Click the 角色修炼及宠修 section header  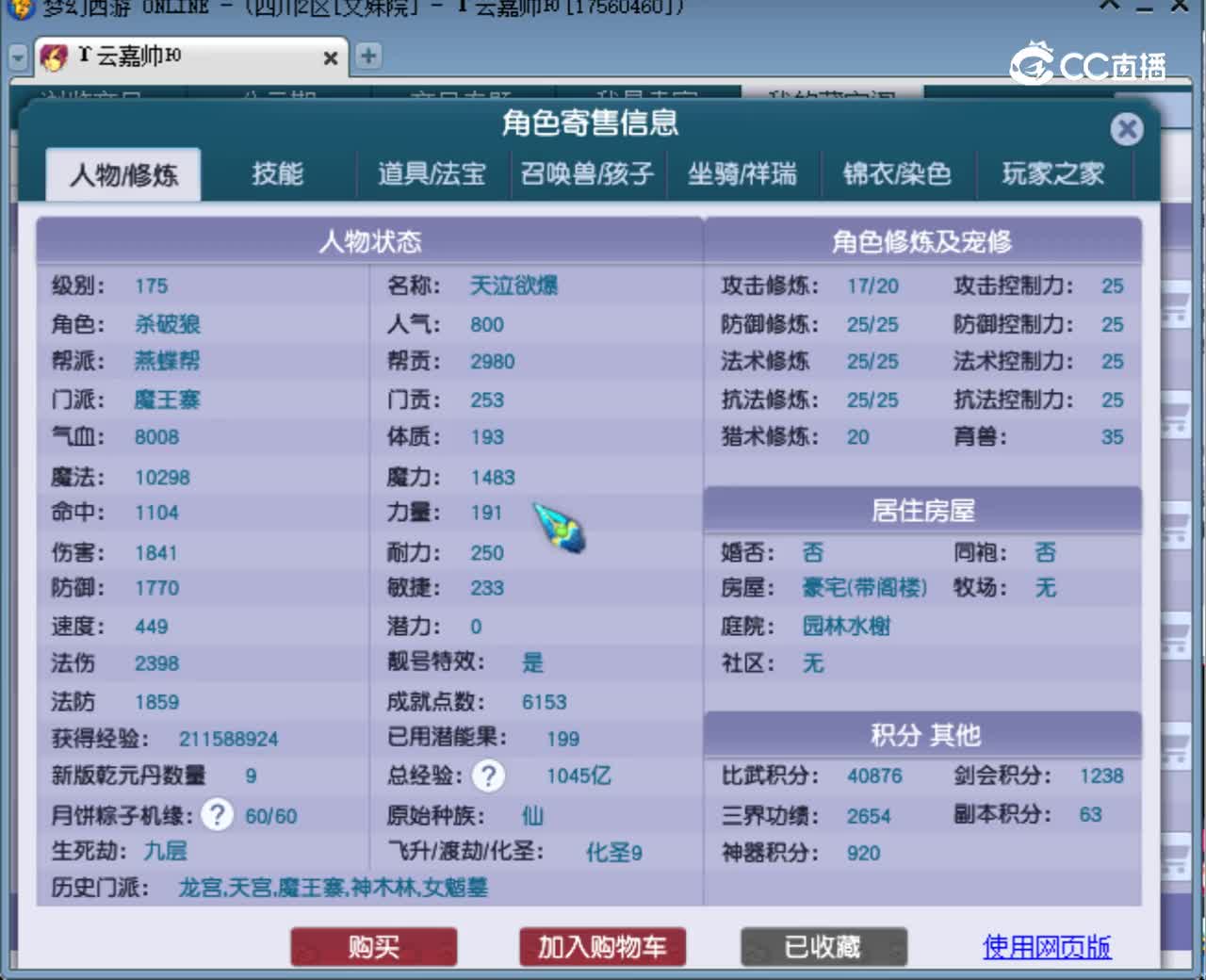point(922,241)
